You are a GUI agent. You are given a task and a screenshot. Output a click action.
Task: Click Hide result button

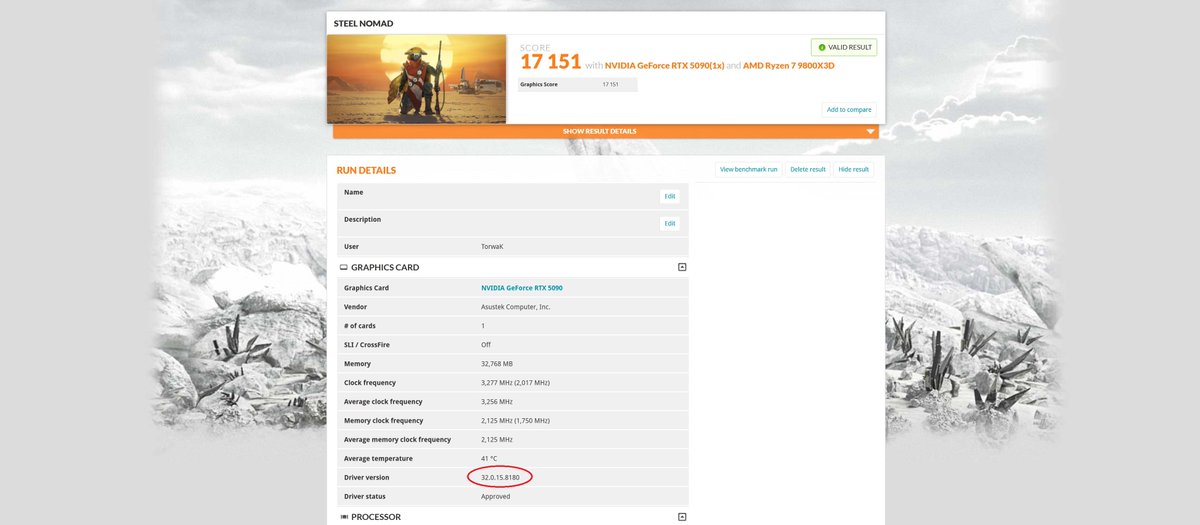point(854,169)
